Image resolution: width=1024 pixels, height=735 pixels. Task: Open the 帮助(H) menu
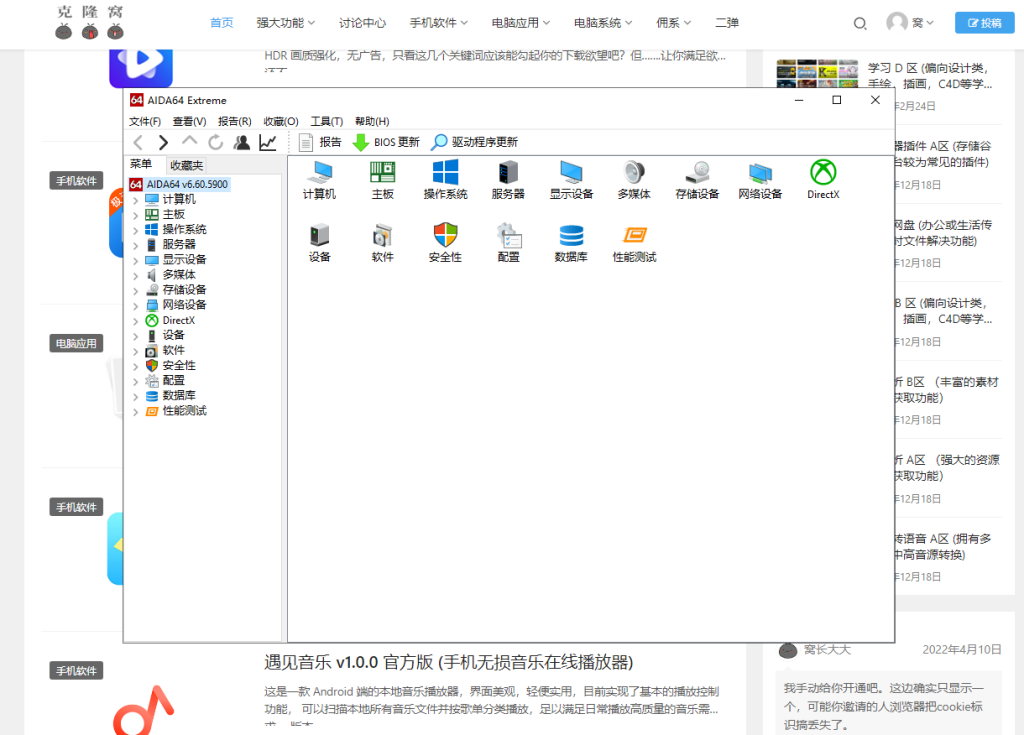tap(372, 122)
